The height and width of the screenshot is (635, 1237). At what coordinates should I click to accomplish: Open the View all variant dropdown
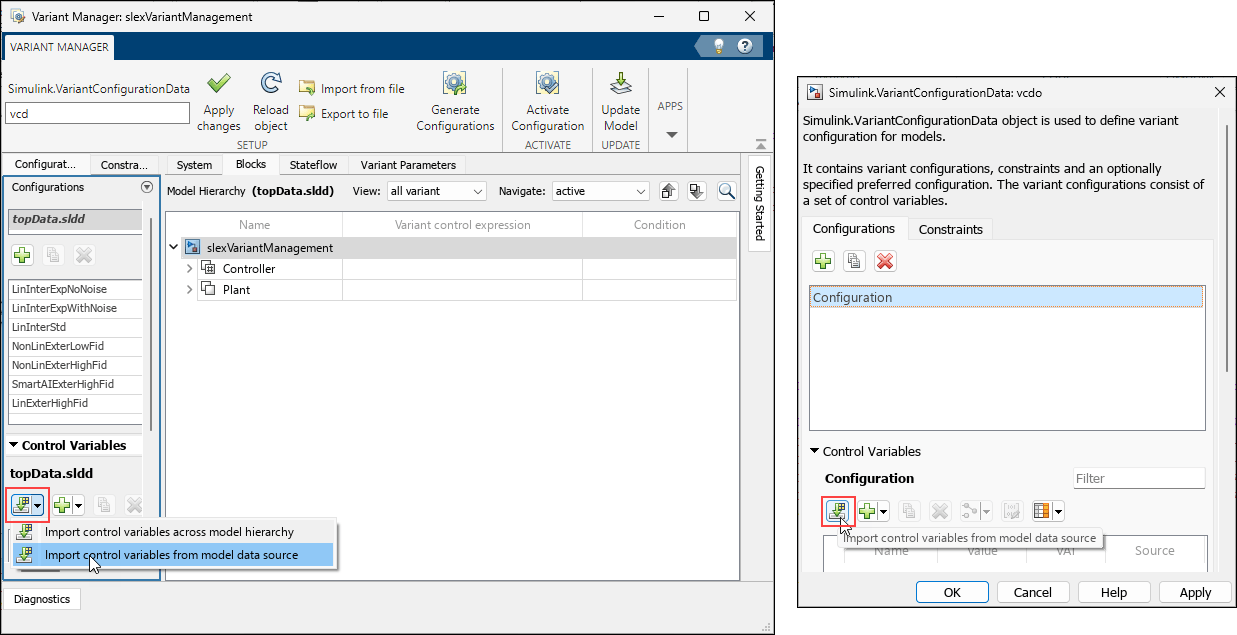tap(436, 191)
